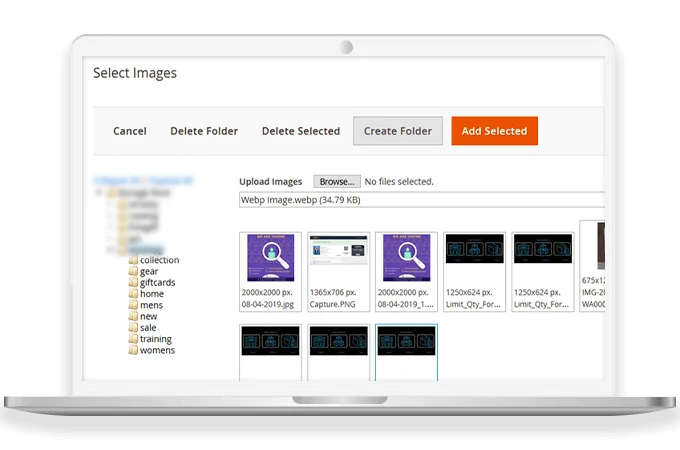This screenshot has width=680, height=450.
Task: Click Create Folder button
Action: pyautogui.click(x=398, y=131)
